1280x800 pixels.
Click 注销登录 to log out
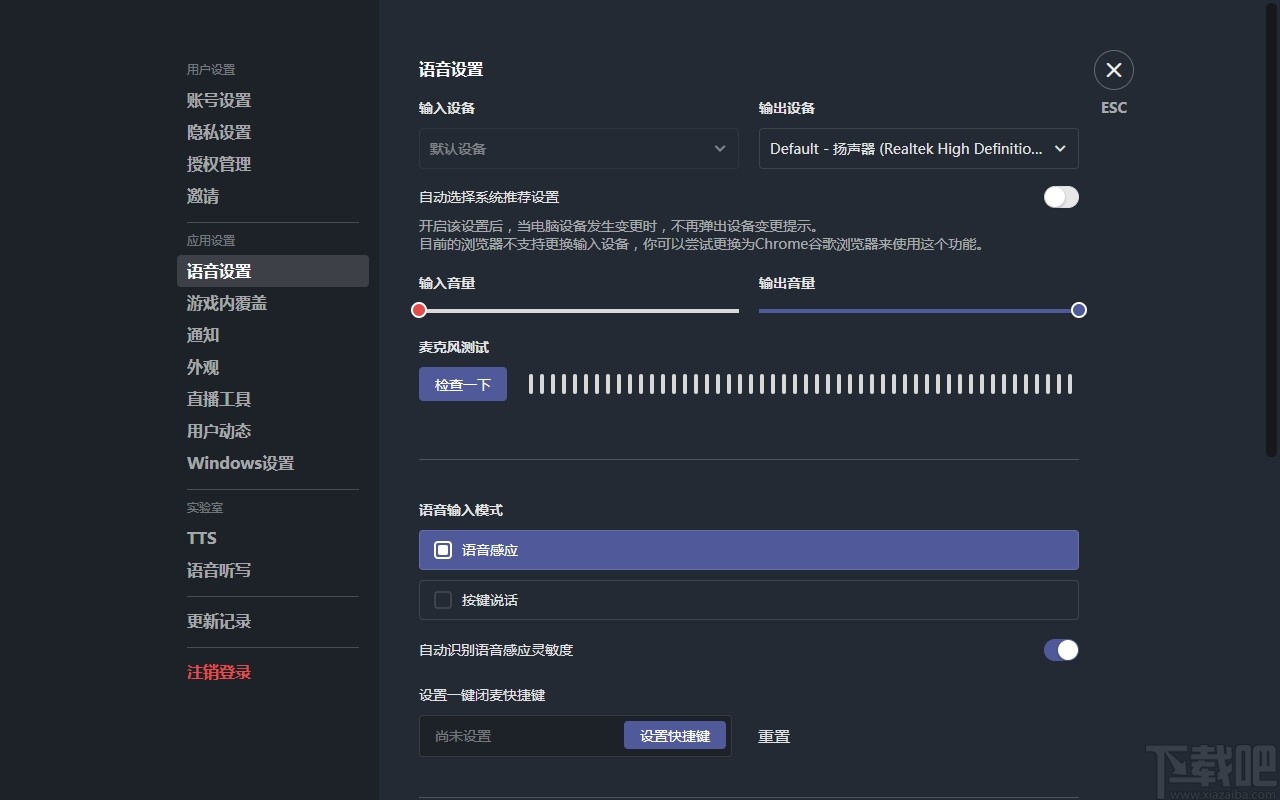[219, 672]
